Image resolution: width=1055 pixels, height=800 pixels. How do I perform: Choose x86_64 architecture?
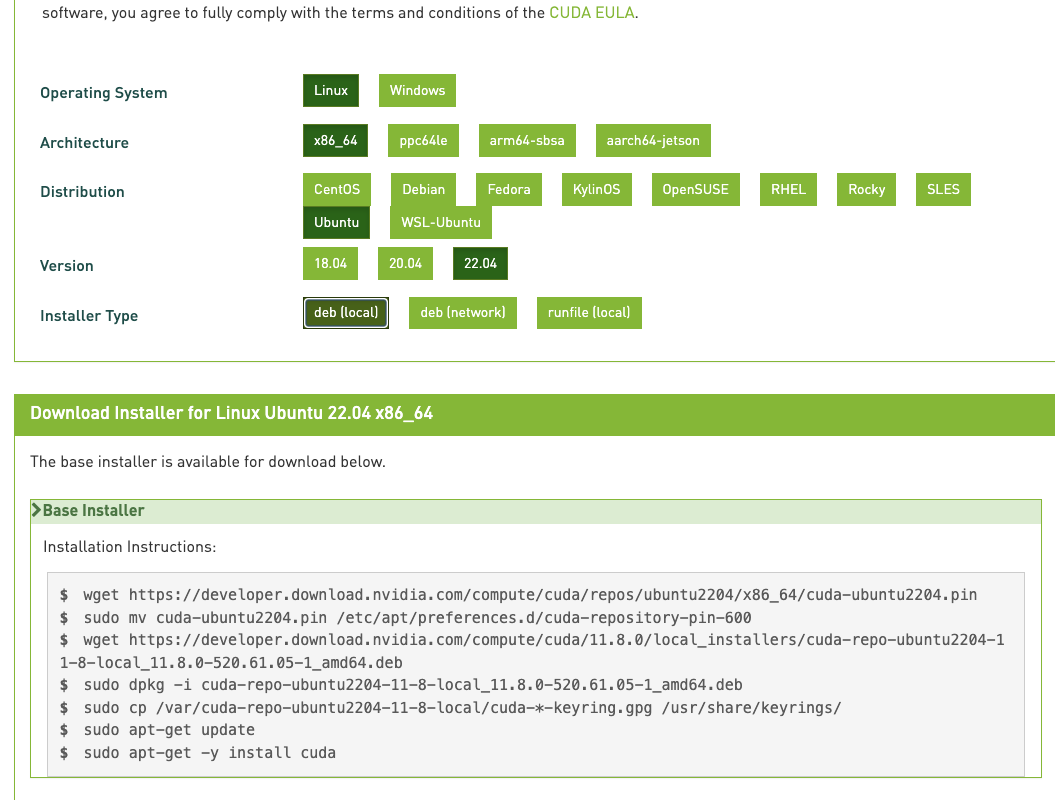[335, 140]
